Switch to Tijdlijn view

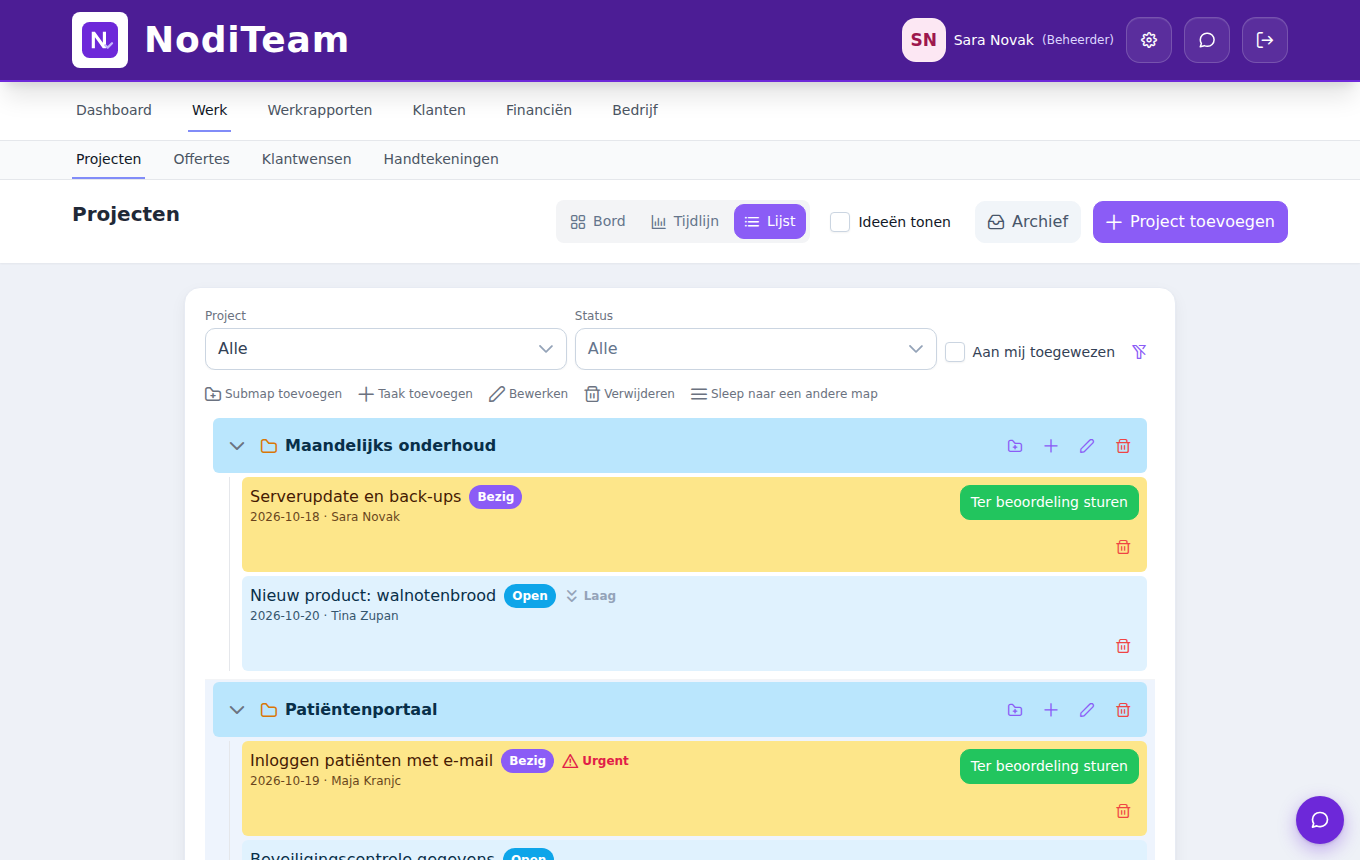click(685, 222)
